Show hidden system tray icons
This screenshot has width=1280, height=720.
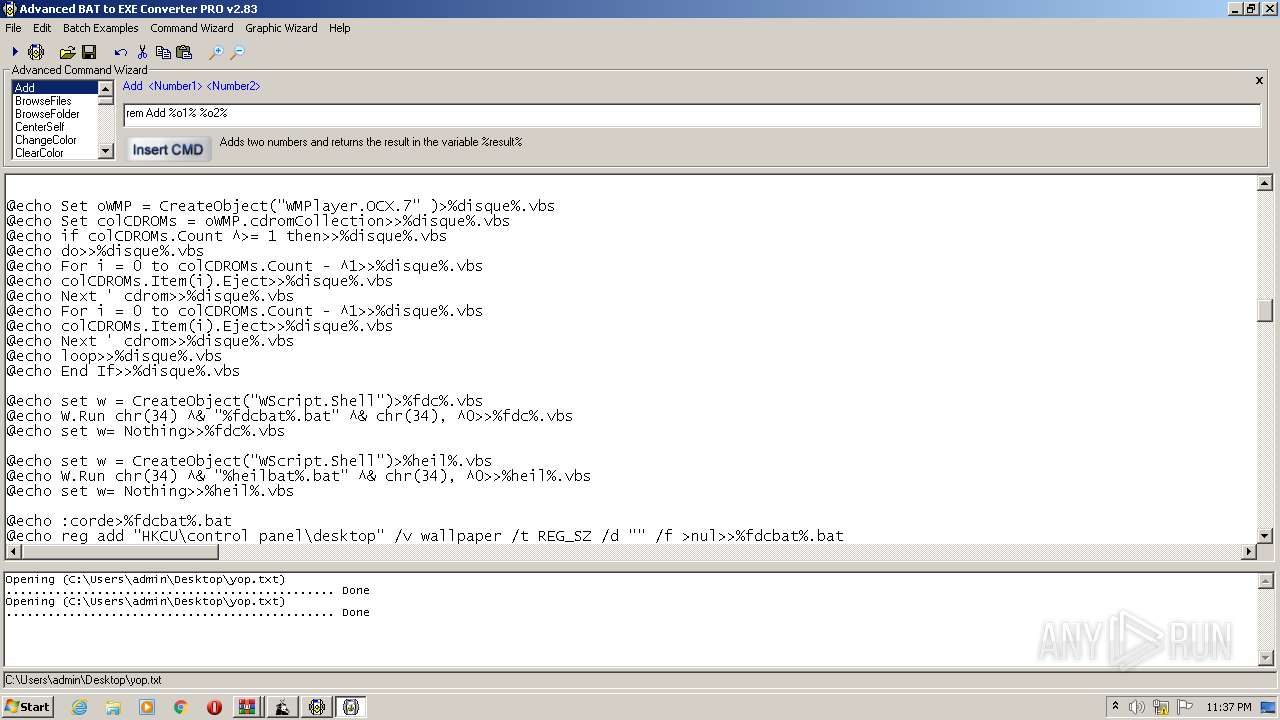1116,707
